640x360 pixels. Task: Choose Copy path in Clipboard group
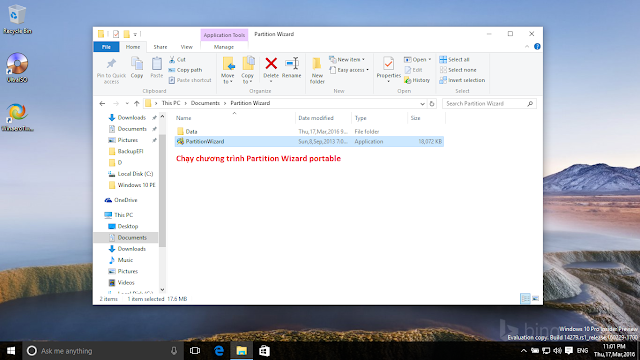point(185,70)
